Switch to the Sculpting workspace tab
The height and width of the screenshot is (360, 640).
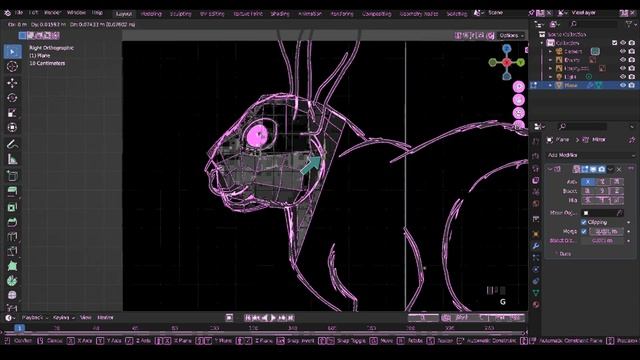tap(180, 13)
